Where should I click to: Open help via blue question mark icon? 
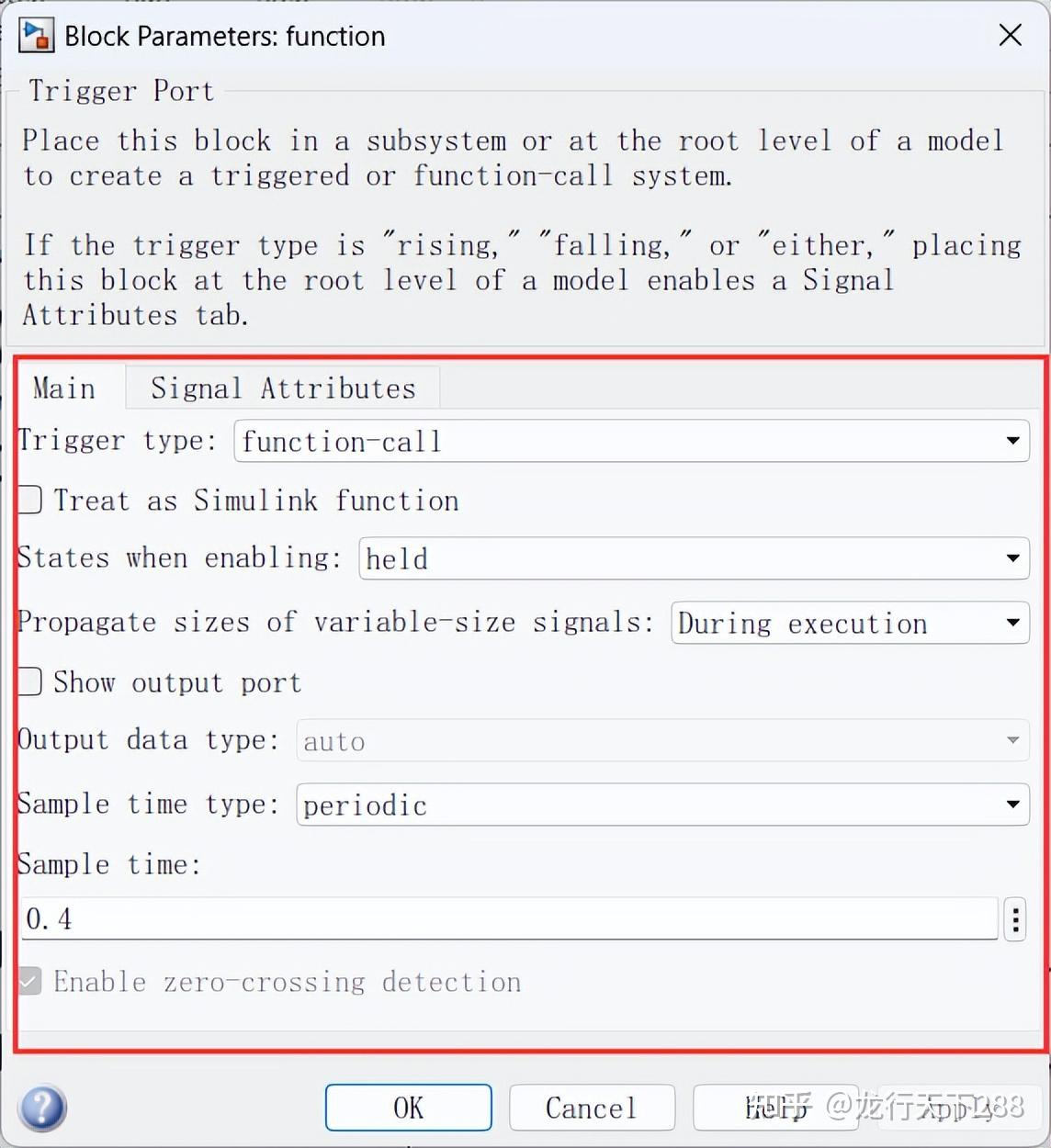pyautogui.click(x=42, y=1108)
